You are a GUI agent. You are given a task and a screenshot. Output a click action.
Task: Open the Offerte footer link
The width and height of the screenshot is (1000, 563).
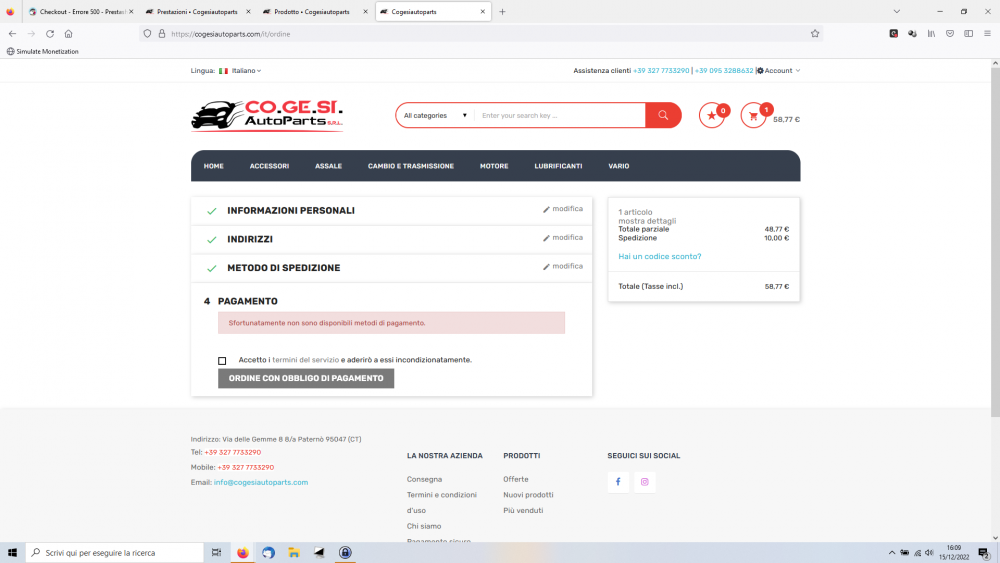(515, 479)
